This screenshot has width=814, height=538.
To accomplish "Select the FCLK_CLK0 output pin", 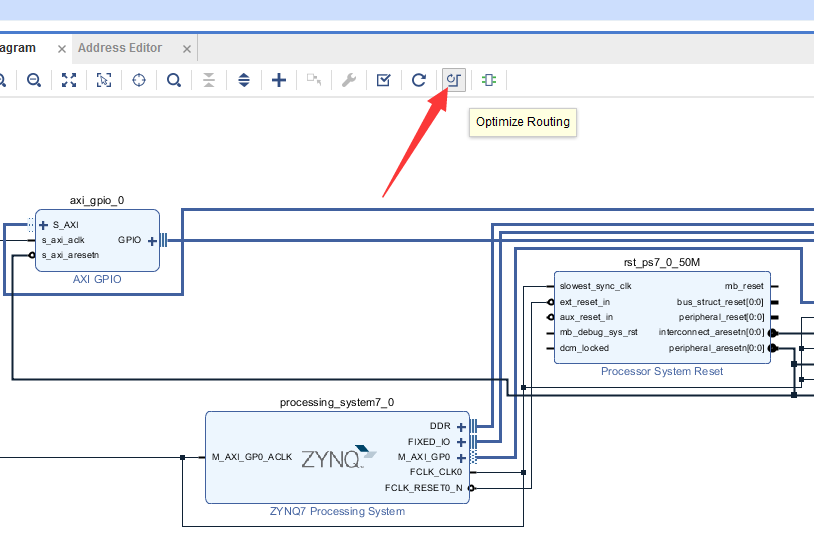I will coord(436,472).
